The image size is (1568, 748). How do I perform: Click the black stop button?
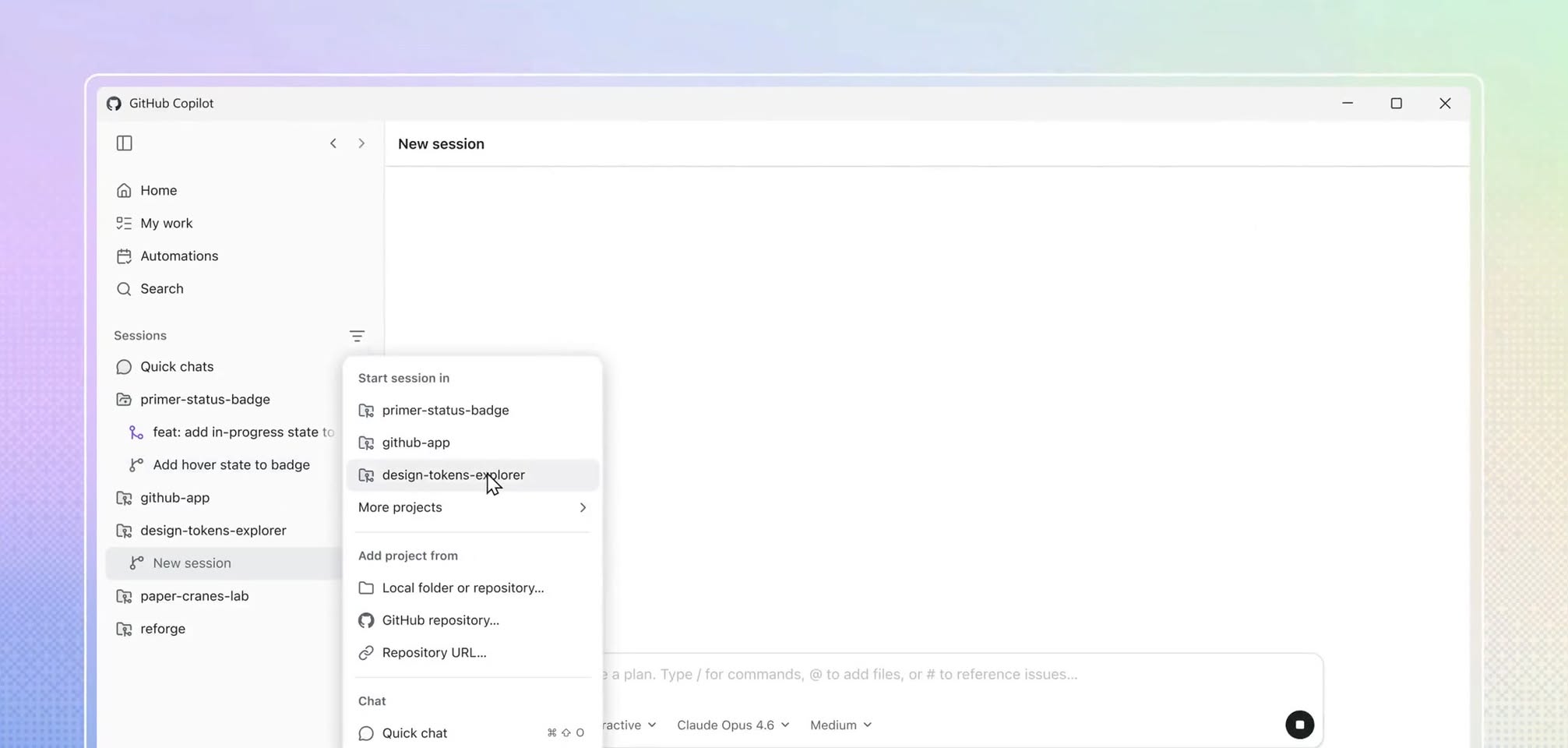1299,725
